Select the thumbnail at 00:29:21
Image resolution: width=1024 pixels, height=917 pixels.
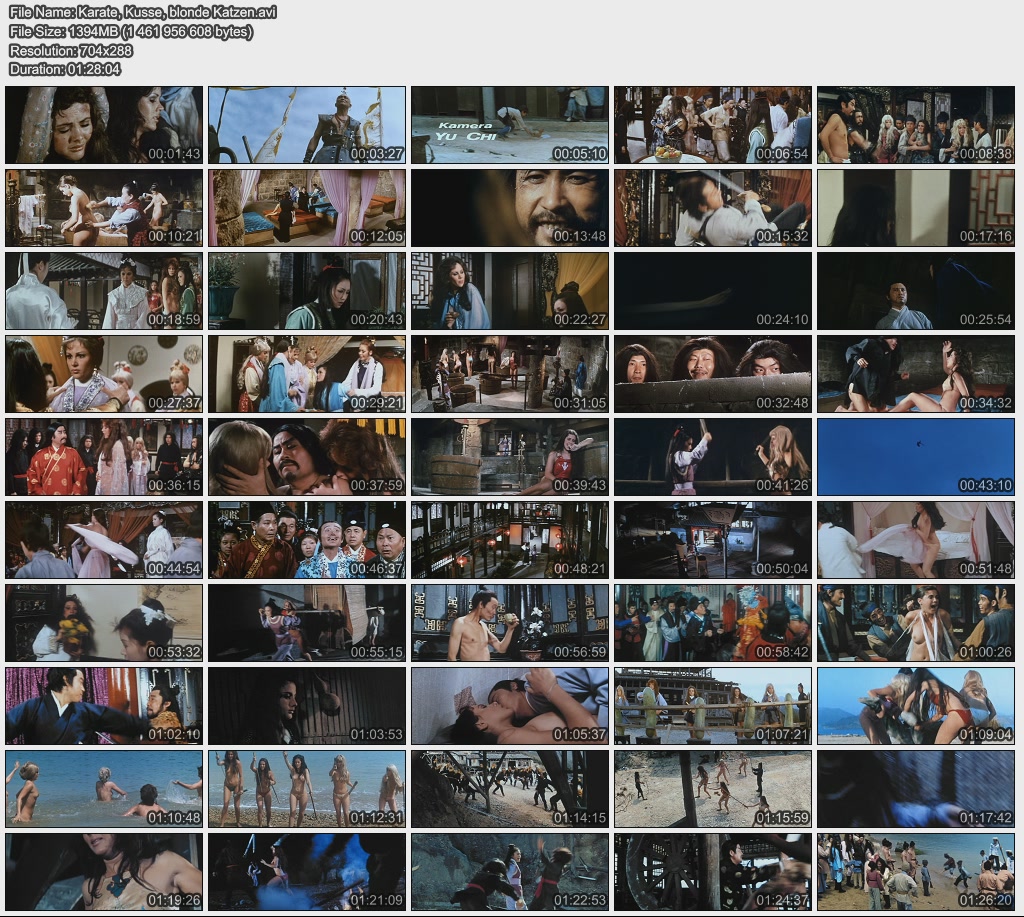pos(307,374)
